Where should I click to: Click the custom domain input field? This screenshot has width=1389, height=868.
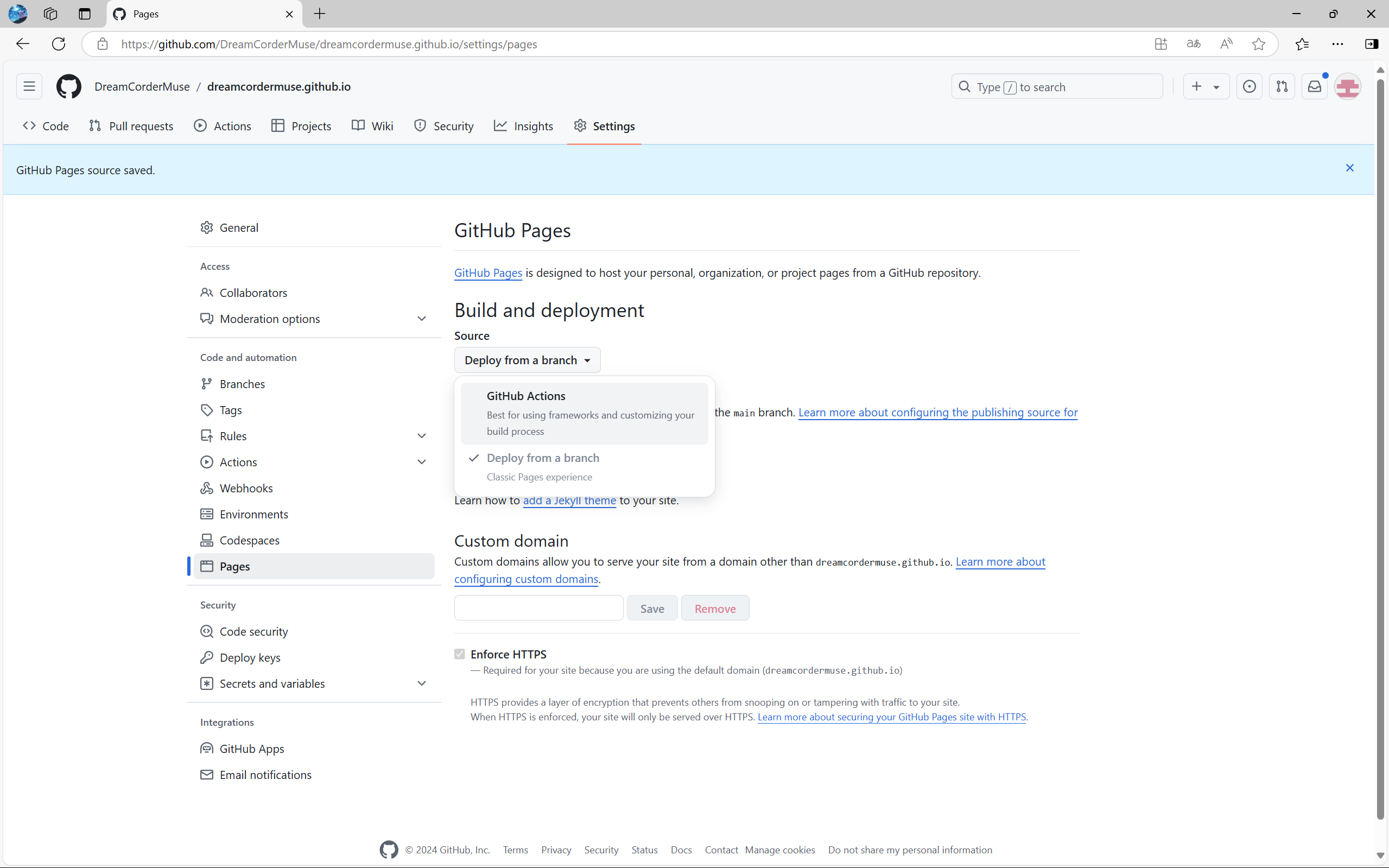(x=538, y=608)
